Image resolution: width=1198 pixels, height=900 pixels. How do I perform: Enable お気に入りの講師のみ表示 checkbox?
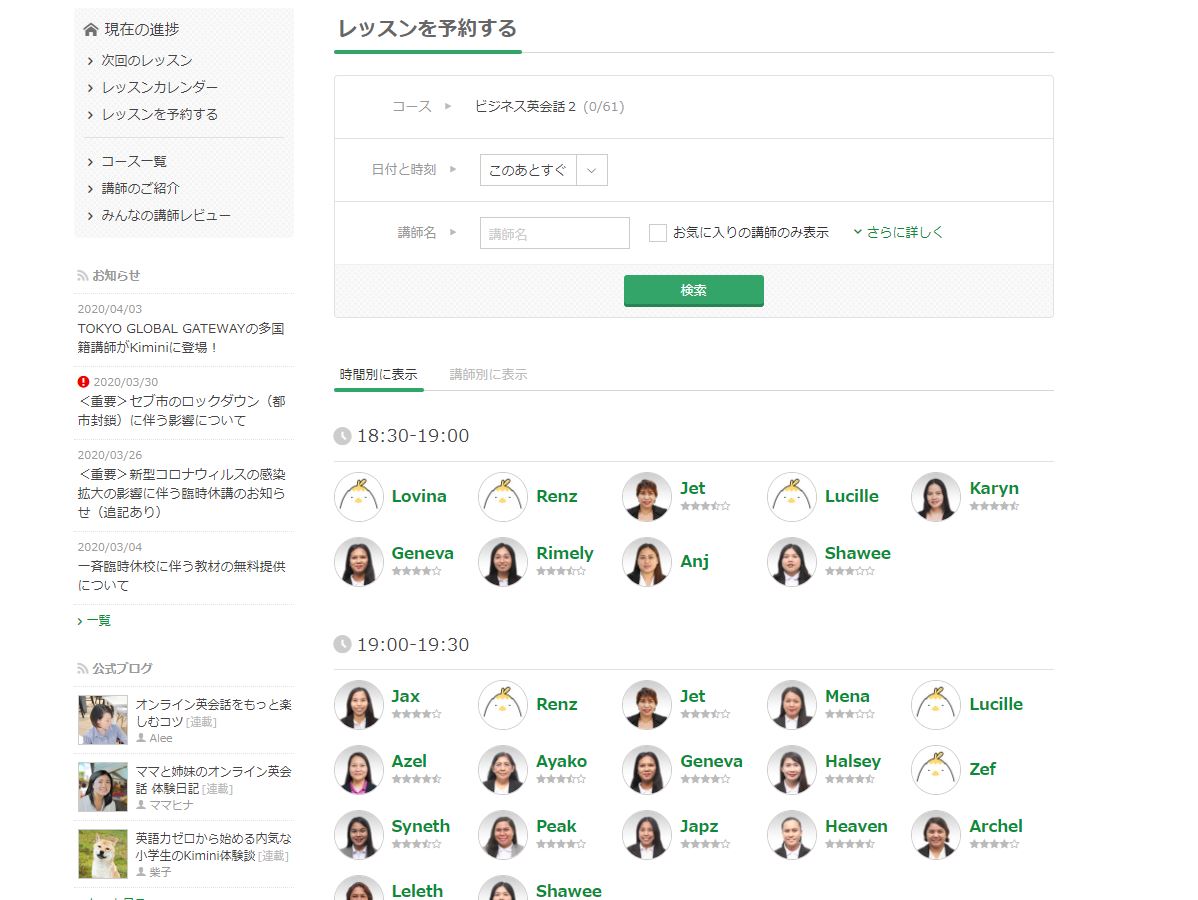pyautogui.click(x=657, y=233)
